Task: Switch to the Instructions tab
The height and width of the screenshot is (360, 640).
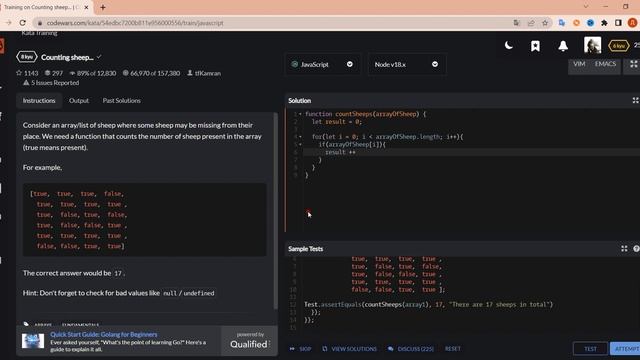Action: coord(39,100)
